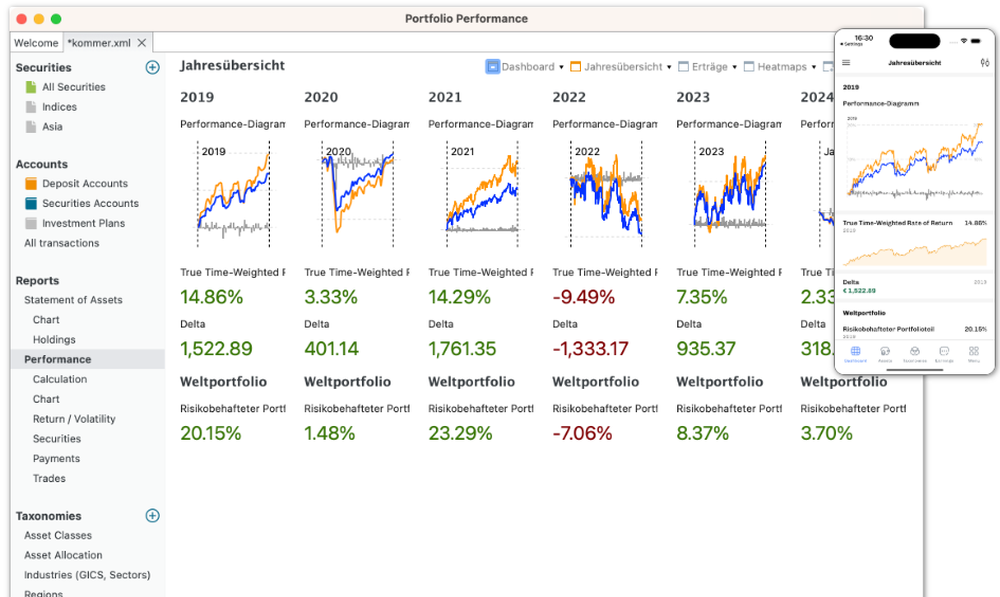Click the Indices file icon
Screen dimensions: 1000x597
(x=31, y=107)
